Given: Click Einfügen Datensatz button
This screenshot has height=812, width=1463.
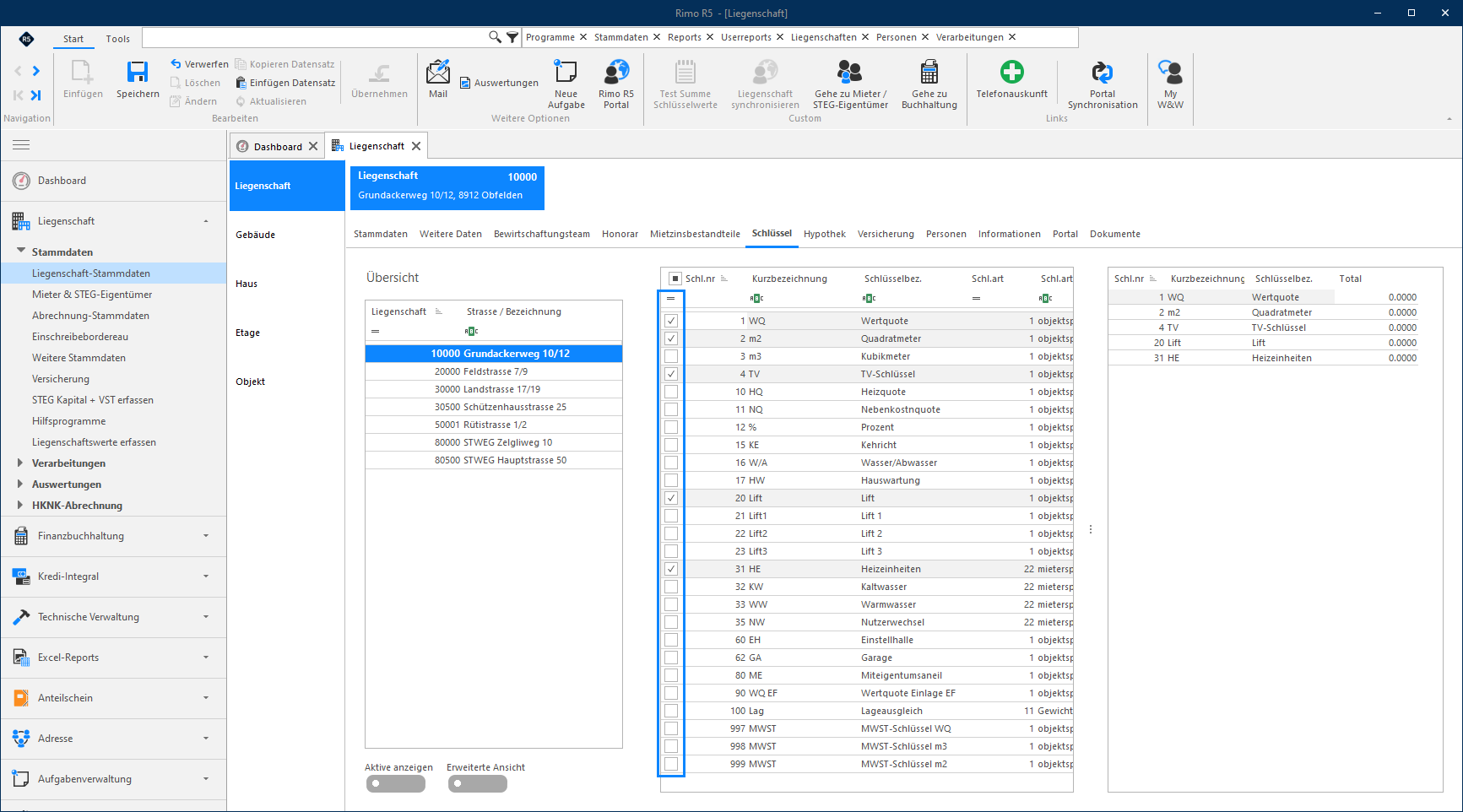Looking at the screenshot, I should [285, 83].
